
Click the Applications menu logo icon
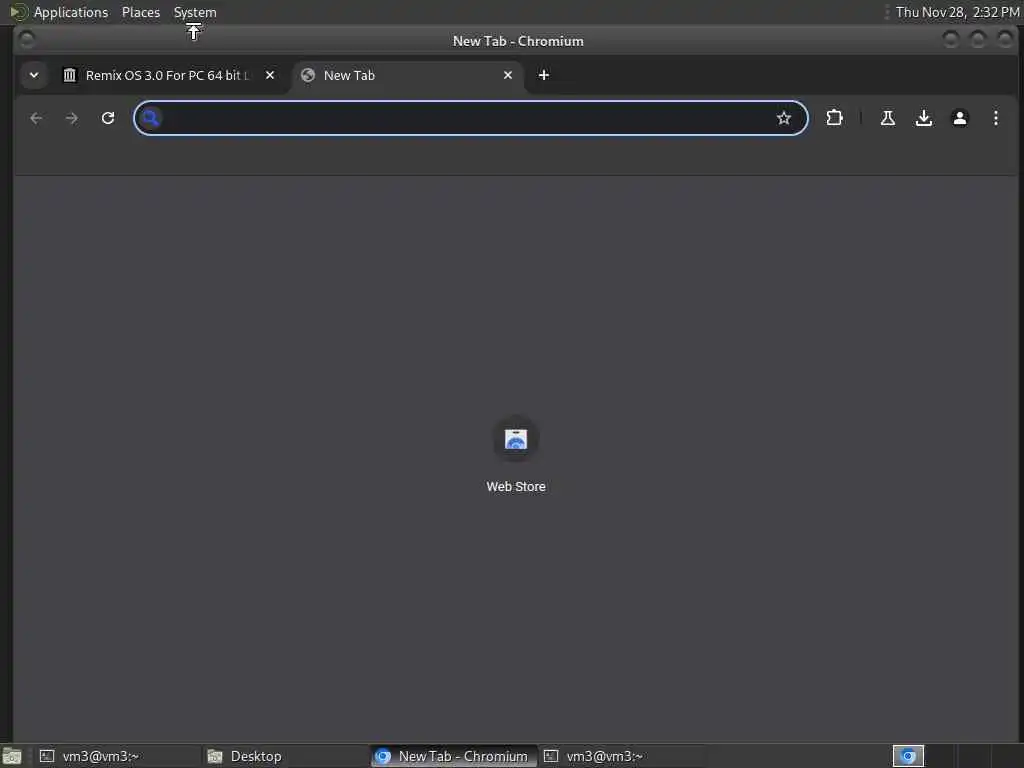(x=18, y=12)
